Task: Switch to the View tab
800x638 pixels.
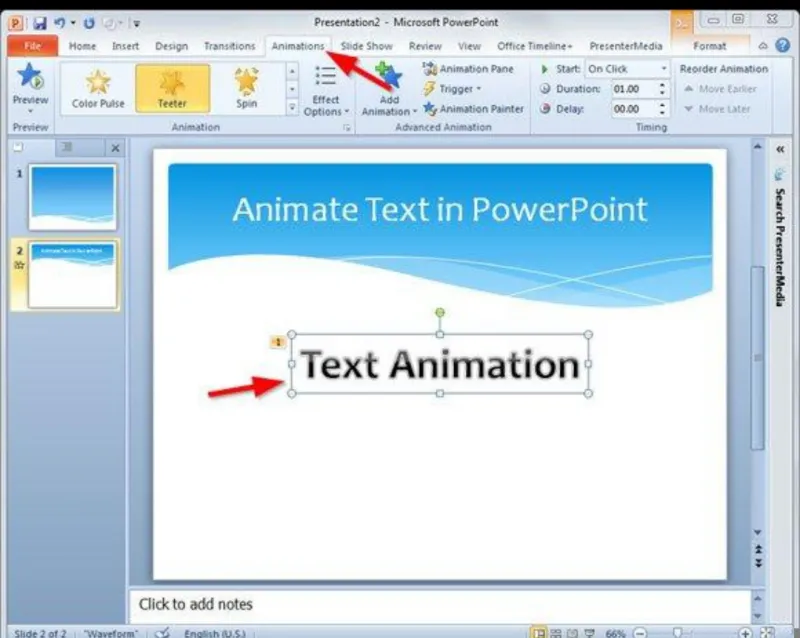Action: (x=469, y=46)
